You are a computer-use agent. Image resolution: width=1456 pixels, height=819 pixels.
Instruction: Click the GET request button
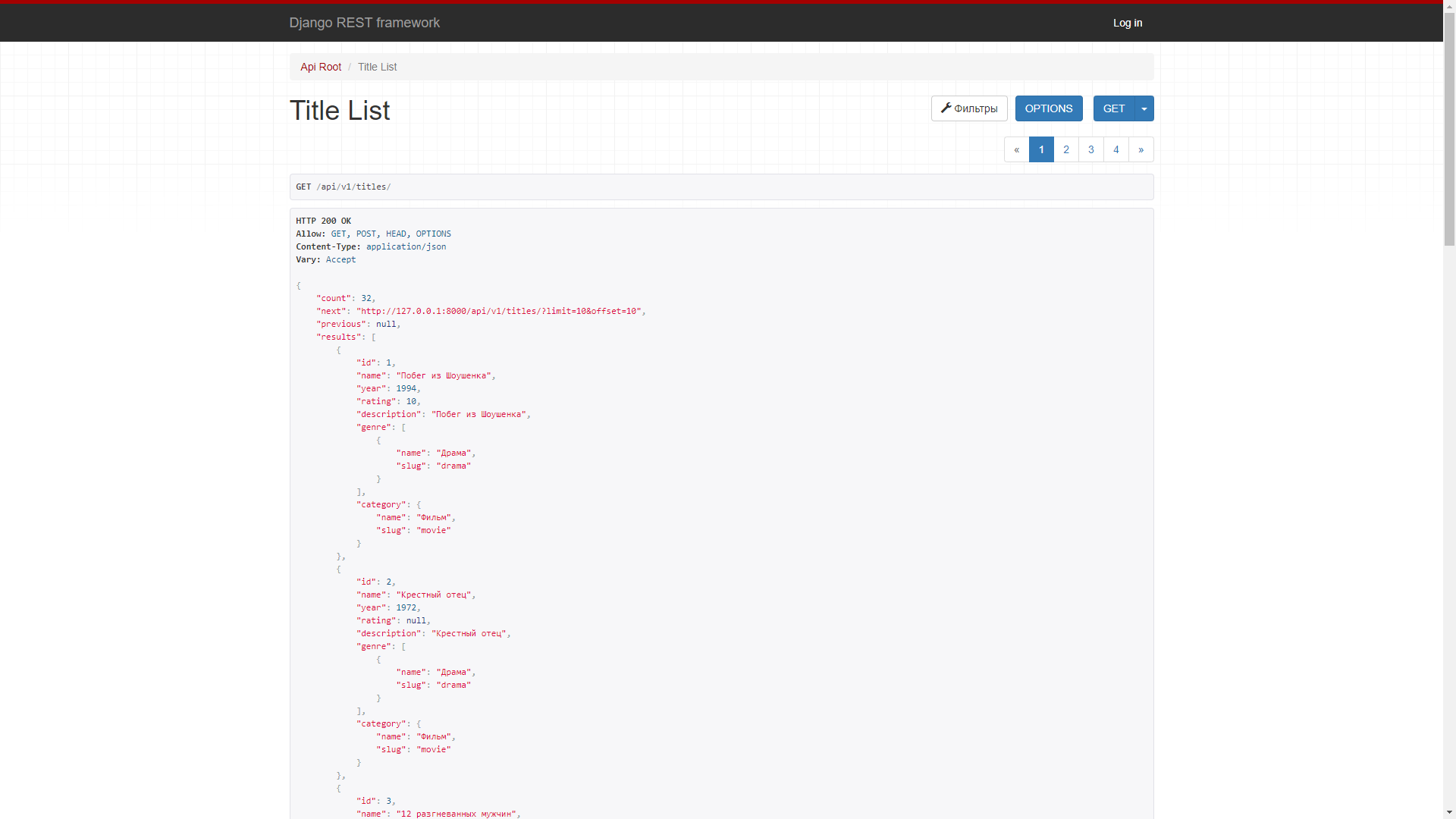pos(1114,108)
